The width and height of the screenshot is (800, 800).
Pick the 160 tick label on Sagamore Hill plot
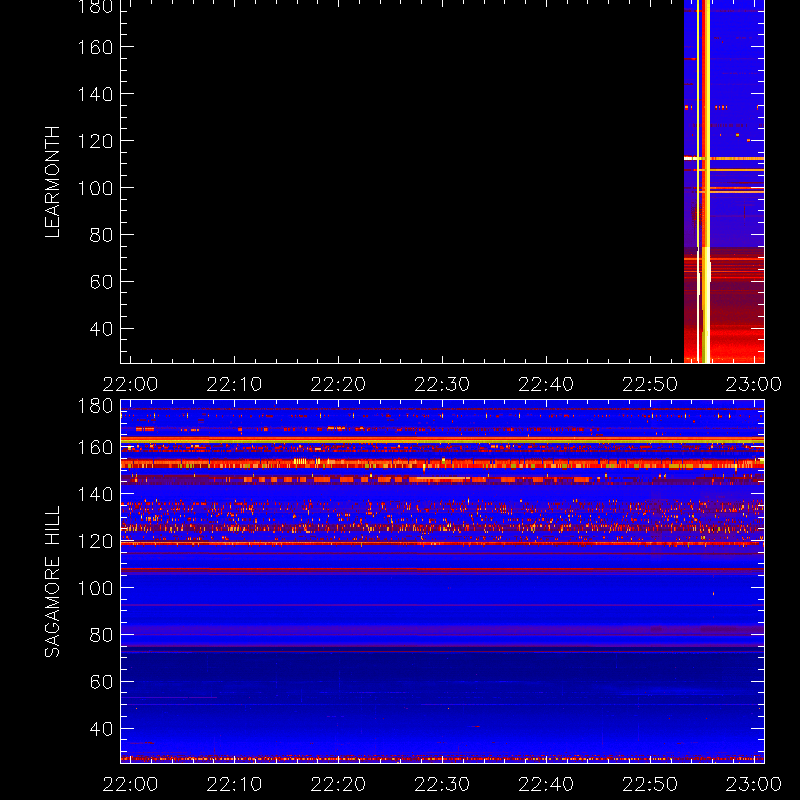coord(95,447)
